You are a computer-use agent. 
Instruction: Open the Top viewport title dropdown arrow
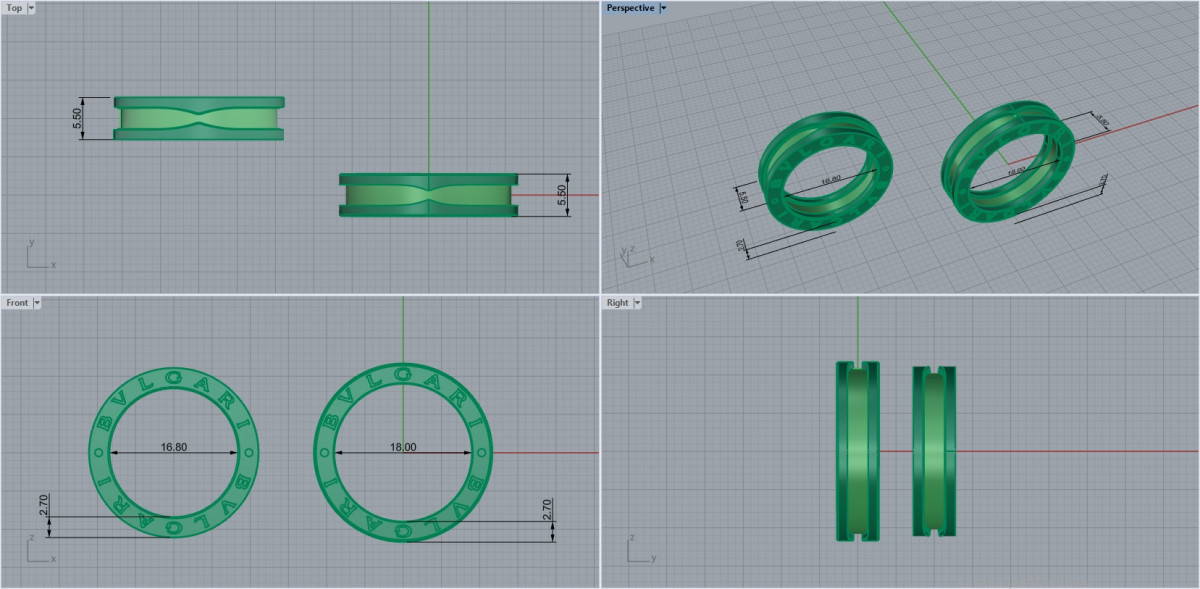31,7
